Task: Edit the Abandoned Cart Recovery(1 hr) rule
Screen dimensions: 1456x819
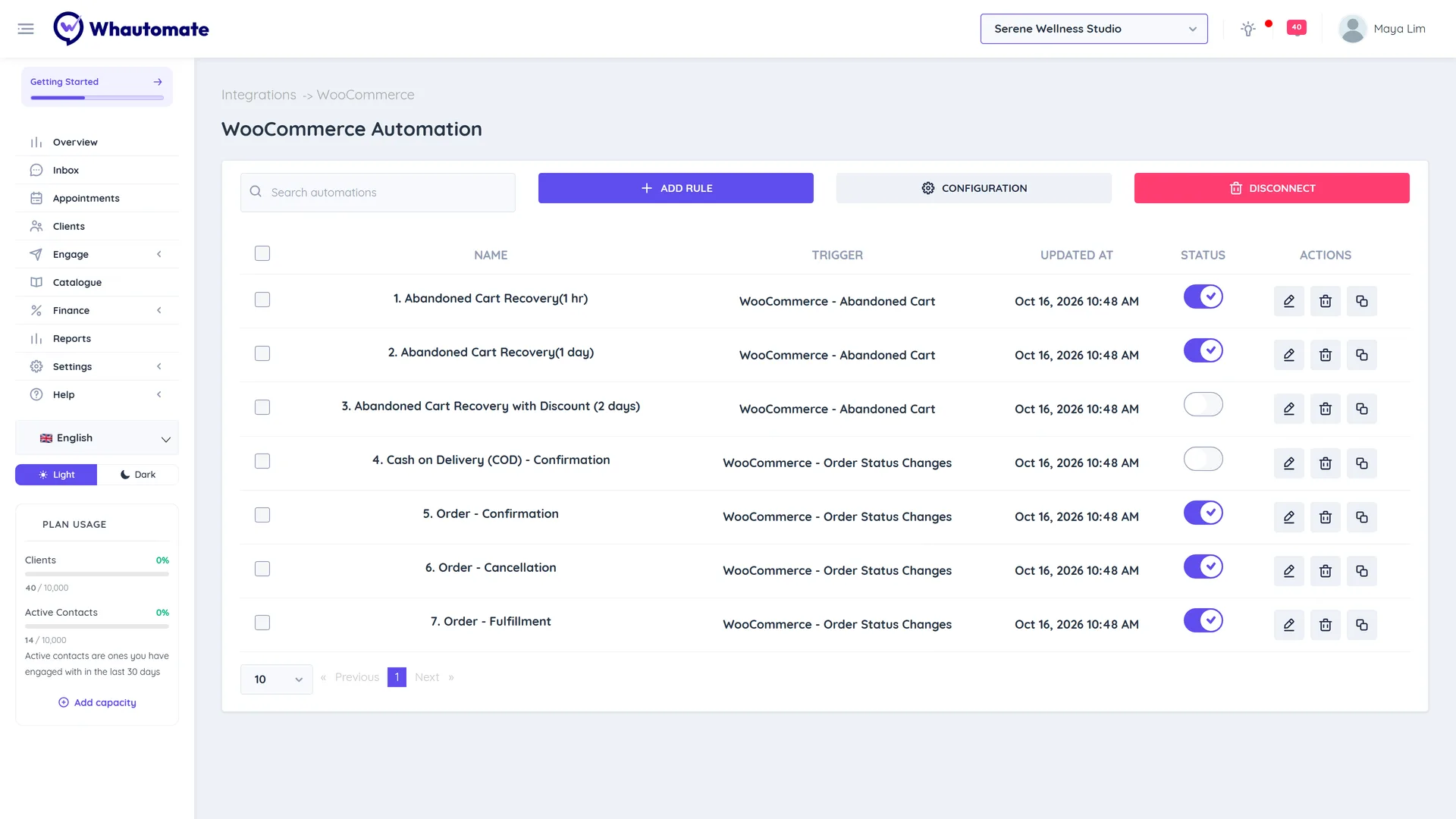Action: click(x=1288, y=301)
